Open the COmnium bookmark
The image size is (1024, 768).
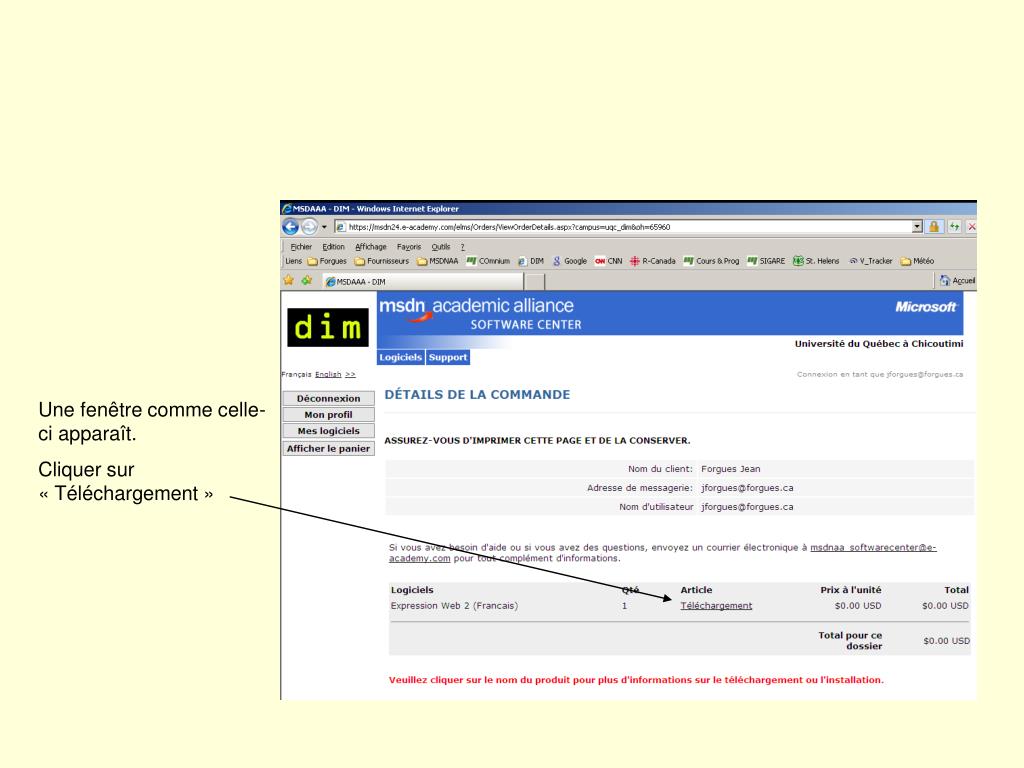(x=488, y=261)
